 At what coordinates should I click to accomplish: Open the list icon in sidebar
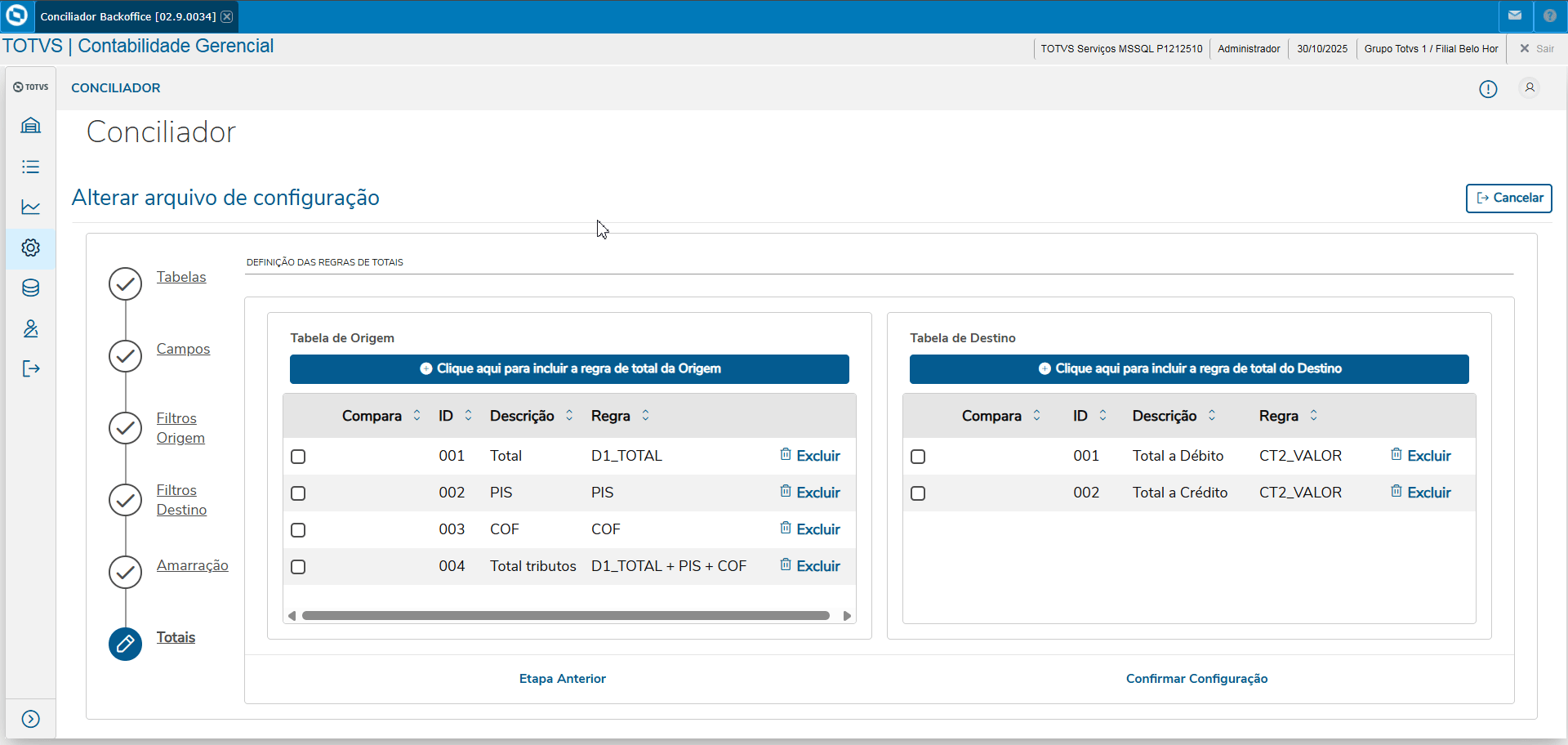coord(31,167)
